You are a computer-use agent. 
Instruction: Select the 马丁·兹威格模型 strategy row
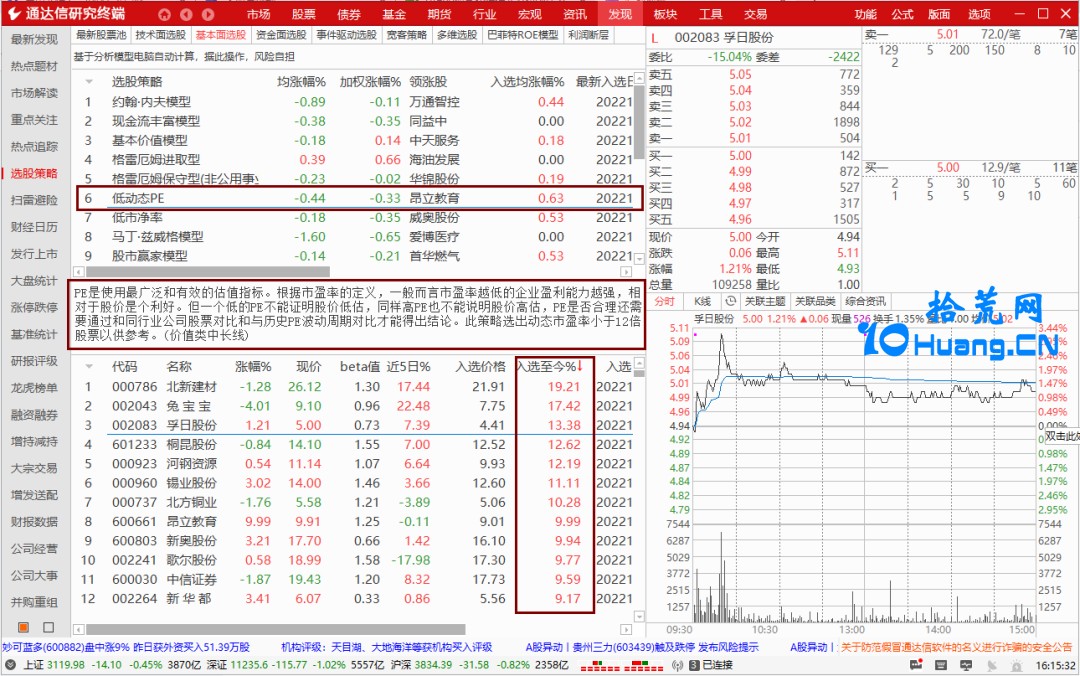point(358,237)
